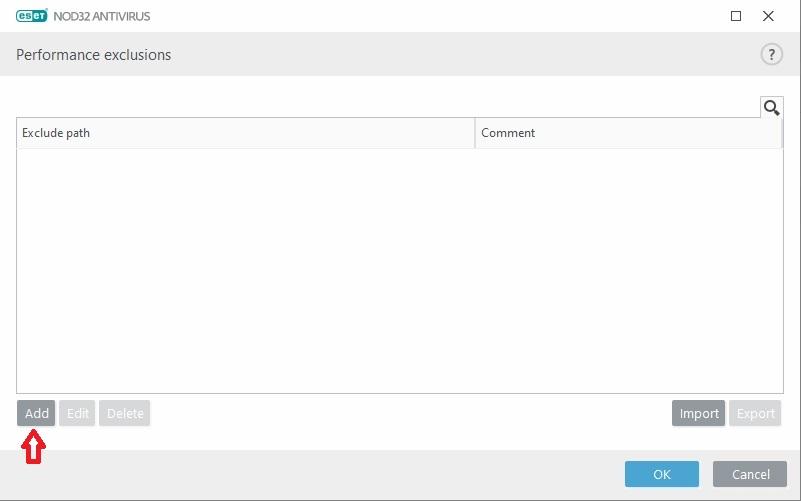Click the Performance exclusions heading
Image resolution: width=801 pixels, height=502 pixels.
coord(93,55)
